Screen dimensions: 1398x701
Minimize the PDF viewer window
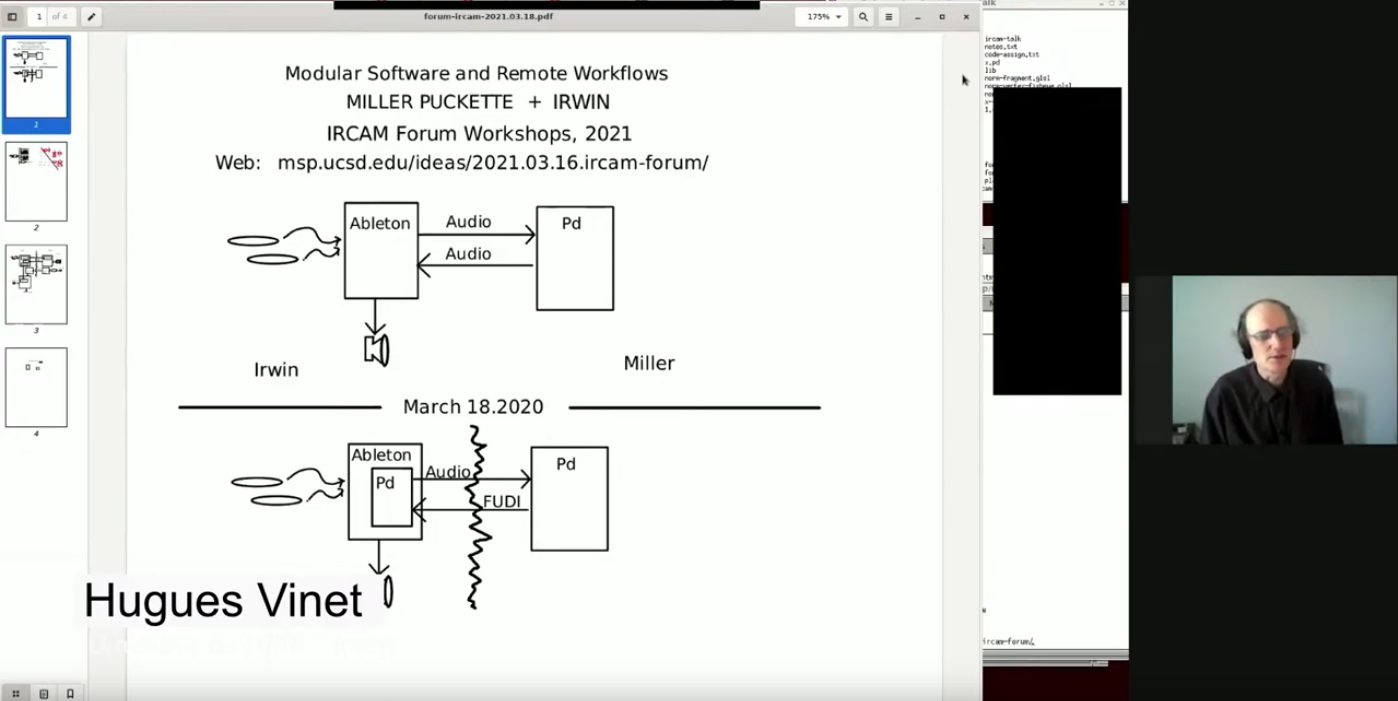[x=917, y=17]
